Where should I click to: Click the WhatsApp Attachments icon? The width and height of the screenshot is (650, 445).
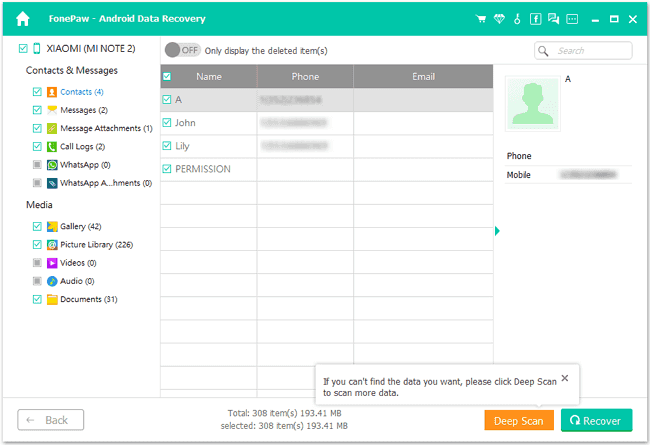pyautogui.click(x=52, y=183)
